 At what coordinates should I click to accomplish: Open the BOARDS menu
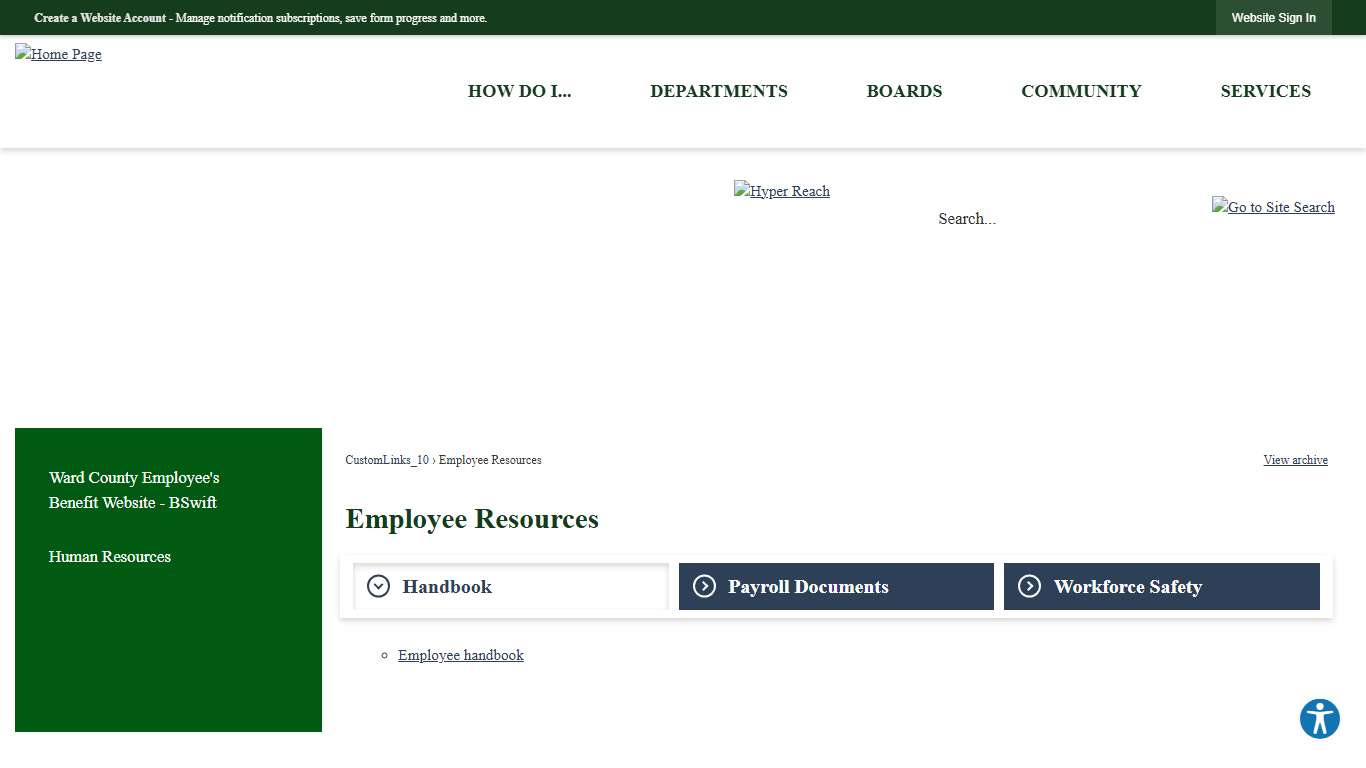point(904,91)
